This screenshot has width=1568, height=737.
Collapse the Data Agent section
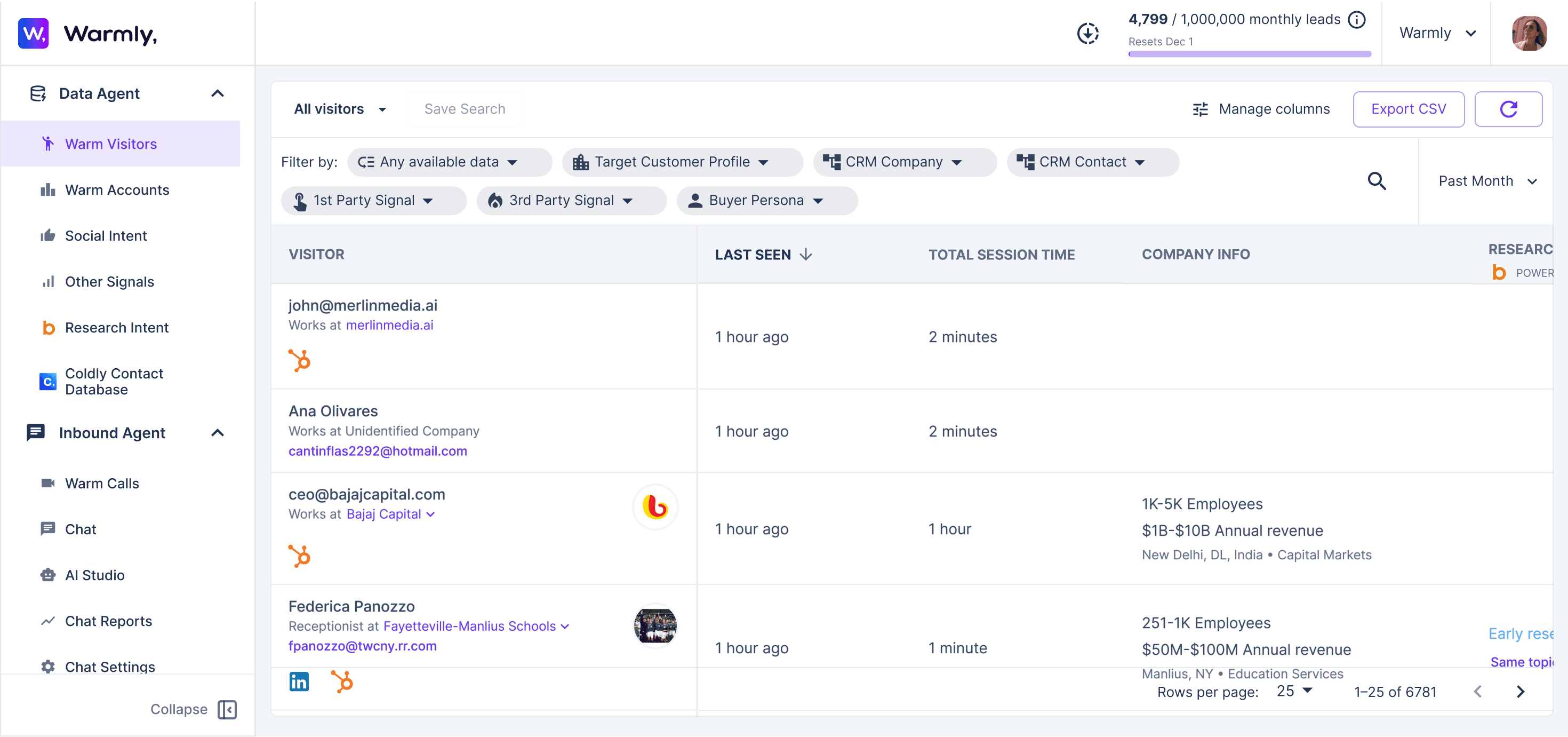click(217, 93)
